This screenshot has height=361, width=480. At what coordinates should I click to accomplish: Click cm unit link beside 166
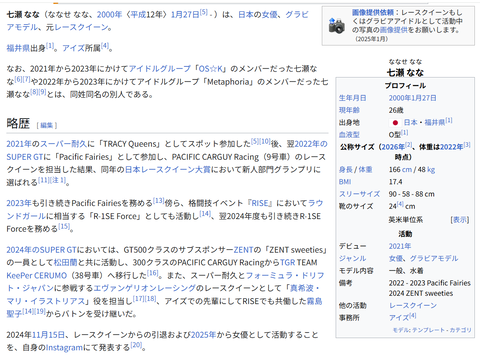(x=407, y=170)
